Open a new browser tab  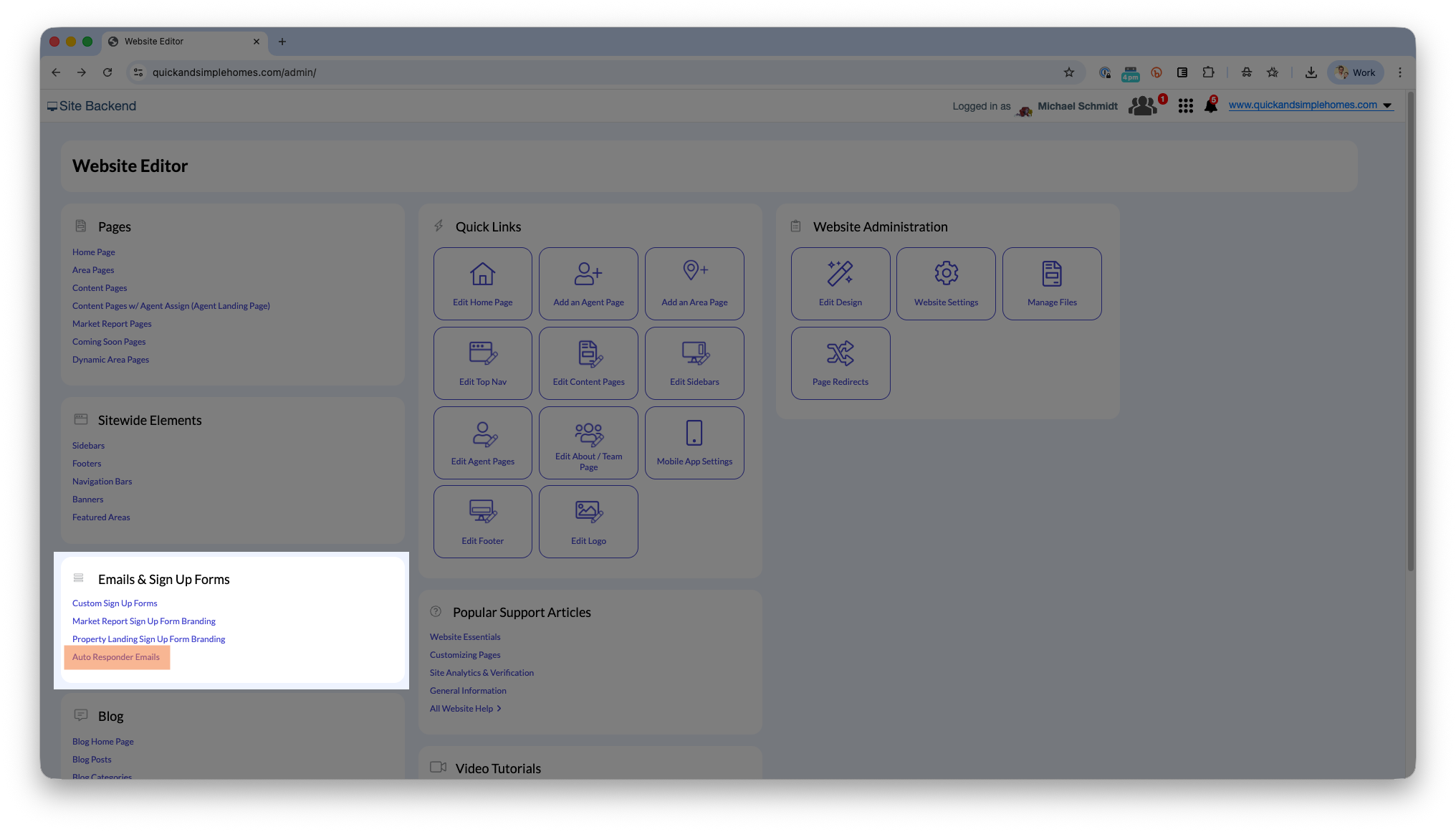click(282, 42)
